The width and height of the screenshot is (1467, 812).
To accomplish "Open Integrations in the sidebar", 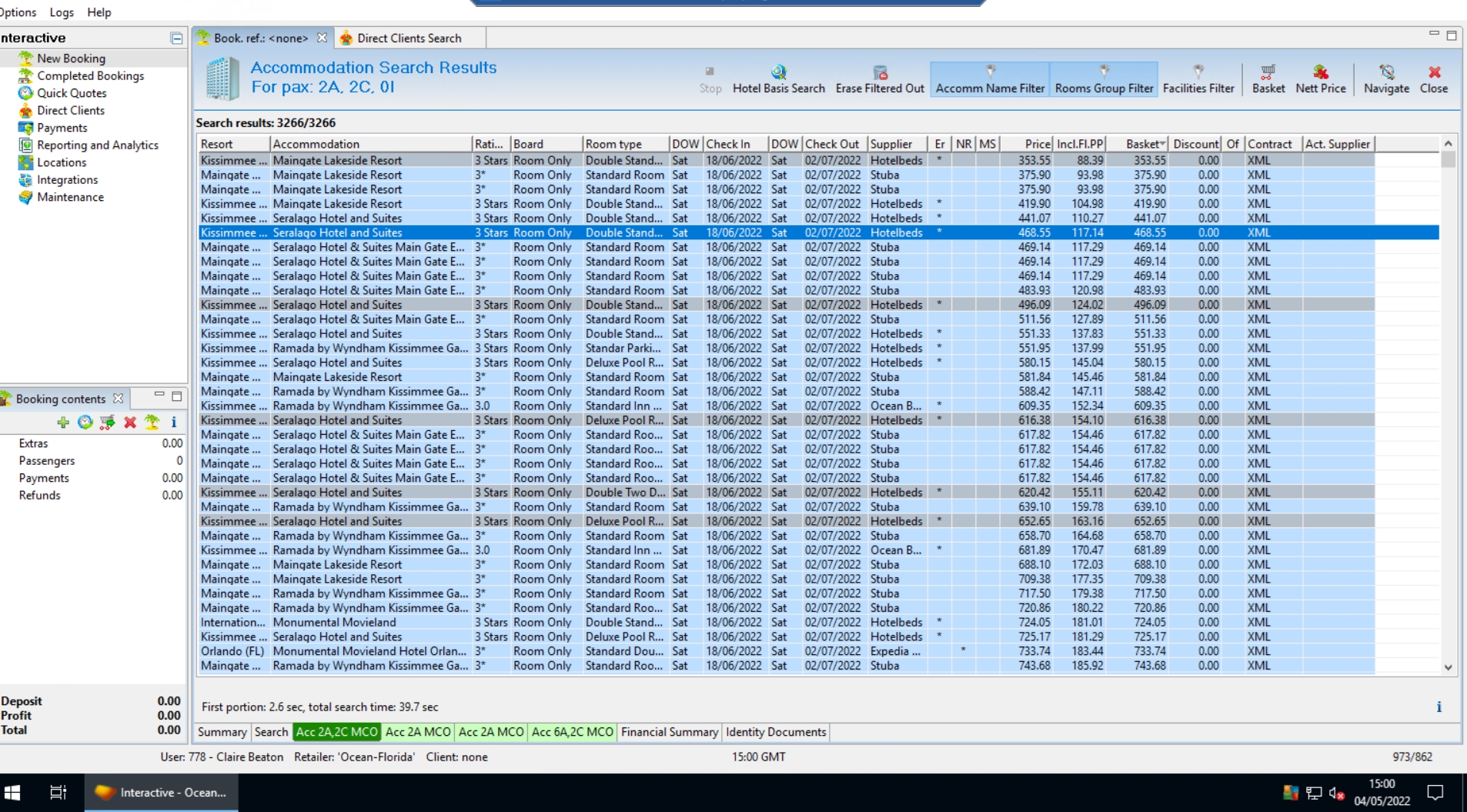I will point(67,179).
